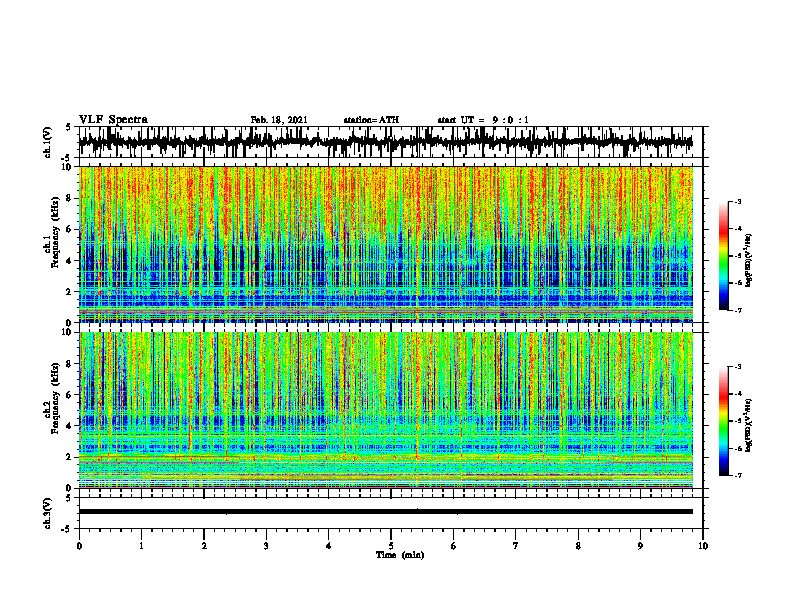The width and height of the screenshot is (792, 612).
Task: Click the '5' volt tick of ch.3(V) axis
Action: [x=68, y=498]
